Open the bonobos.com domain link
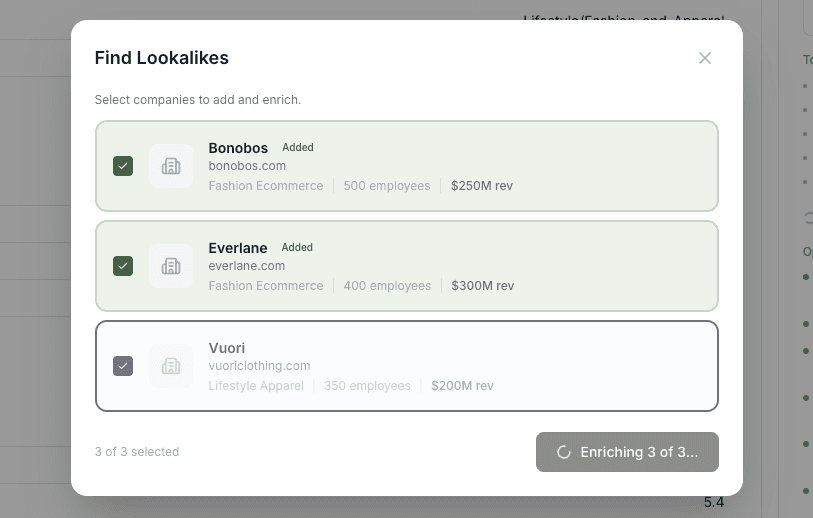The width and height of the screenshot is (813, 518). click(247, 166)
